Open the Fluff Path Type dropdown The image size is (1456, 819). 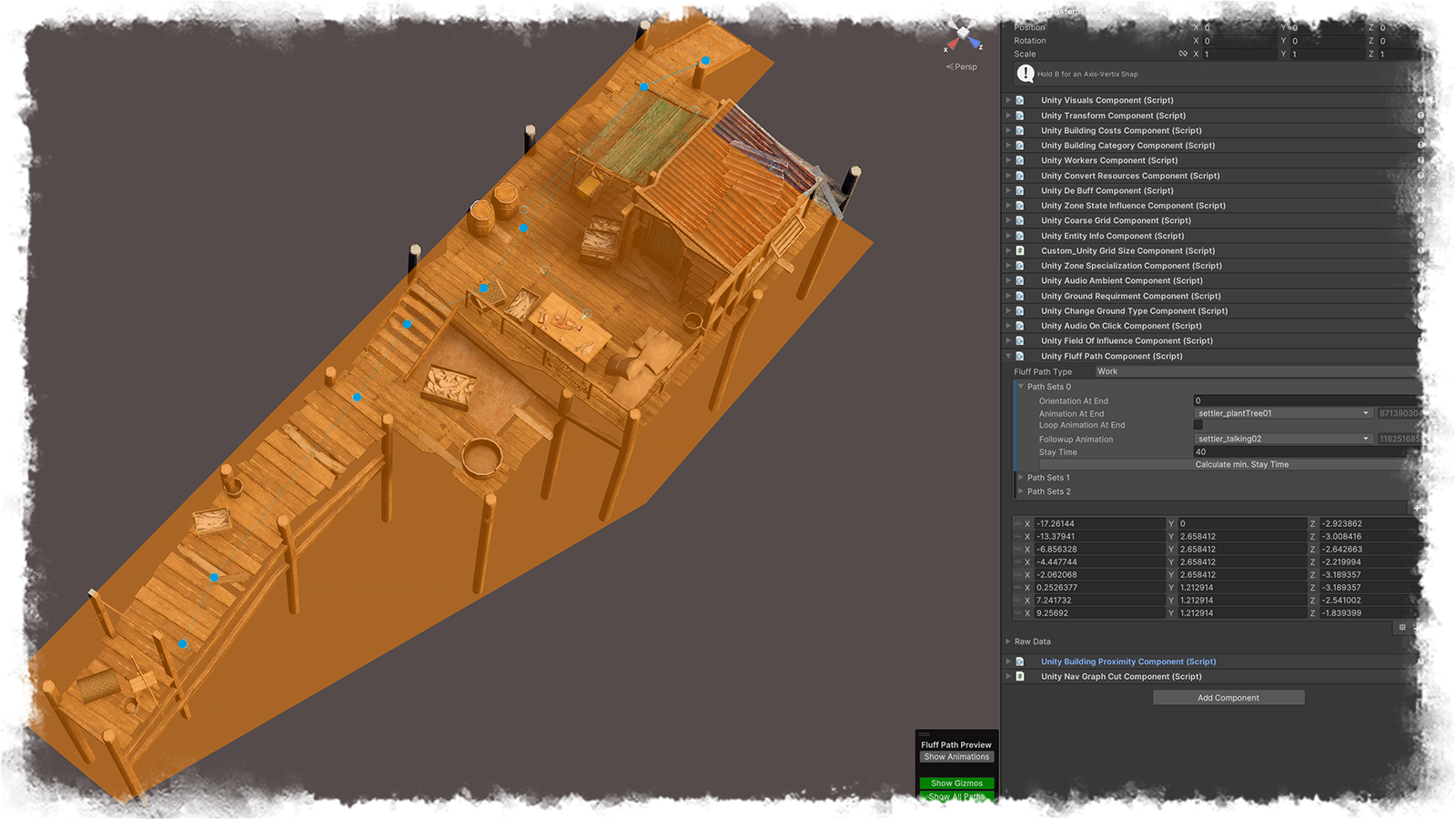click(1271, 371)
